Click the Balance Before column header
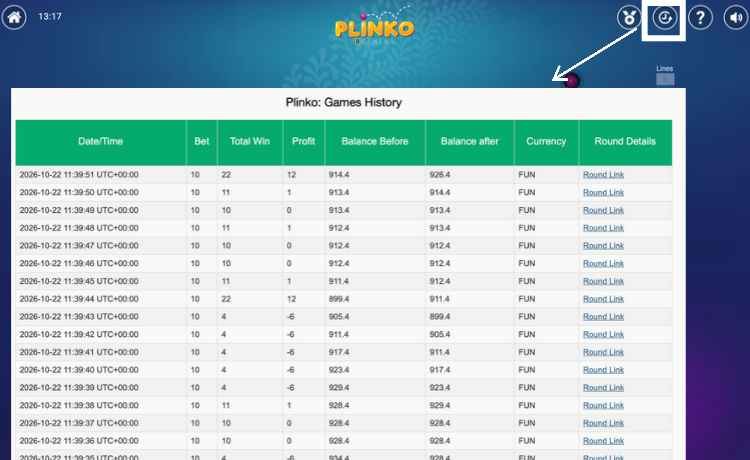The image size is (750, 460). pos(375,142)
